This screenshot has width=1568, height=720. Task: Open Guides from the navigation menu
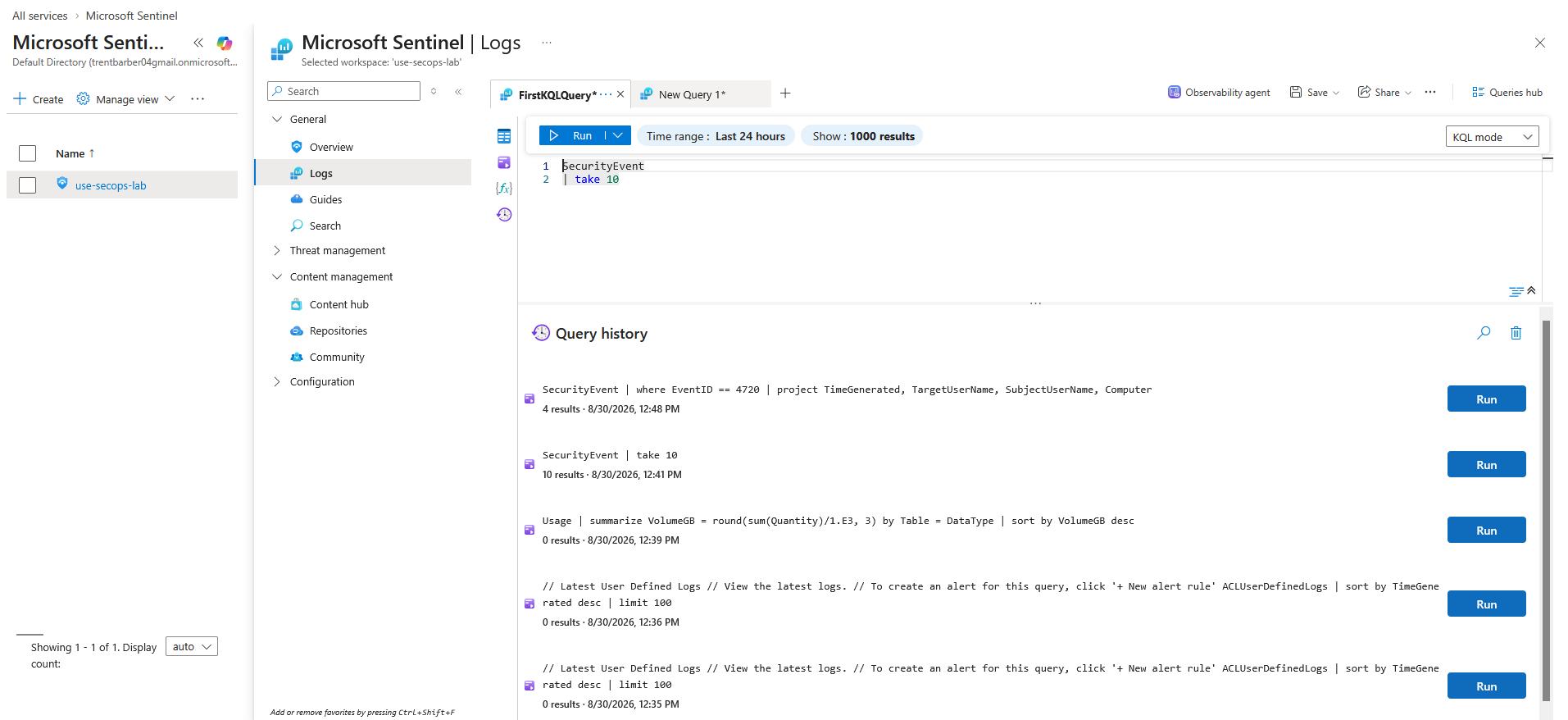click(x=325, y=199)
